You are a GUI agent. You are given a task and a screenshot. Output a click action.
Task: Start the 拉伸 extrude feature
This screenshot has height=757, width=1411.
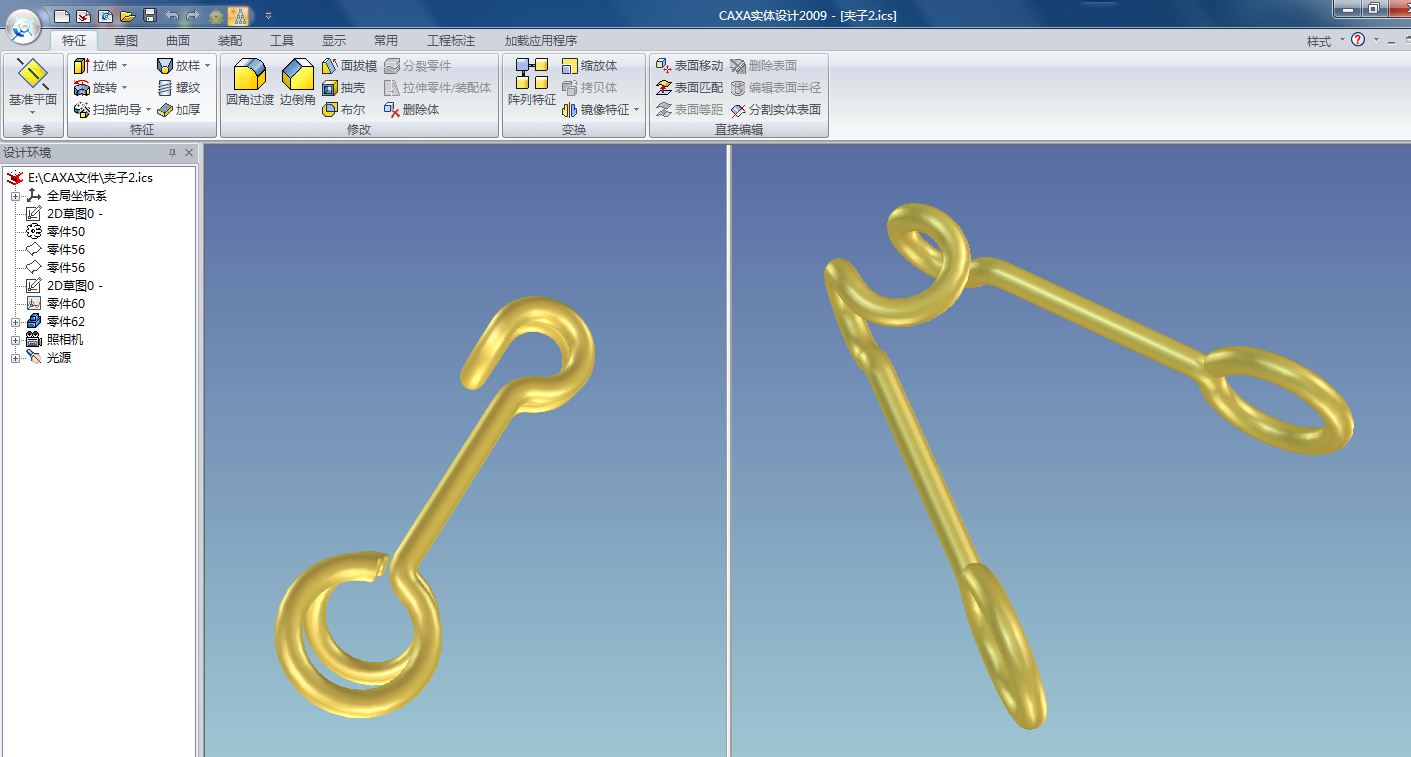(x=95, y=66)
